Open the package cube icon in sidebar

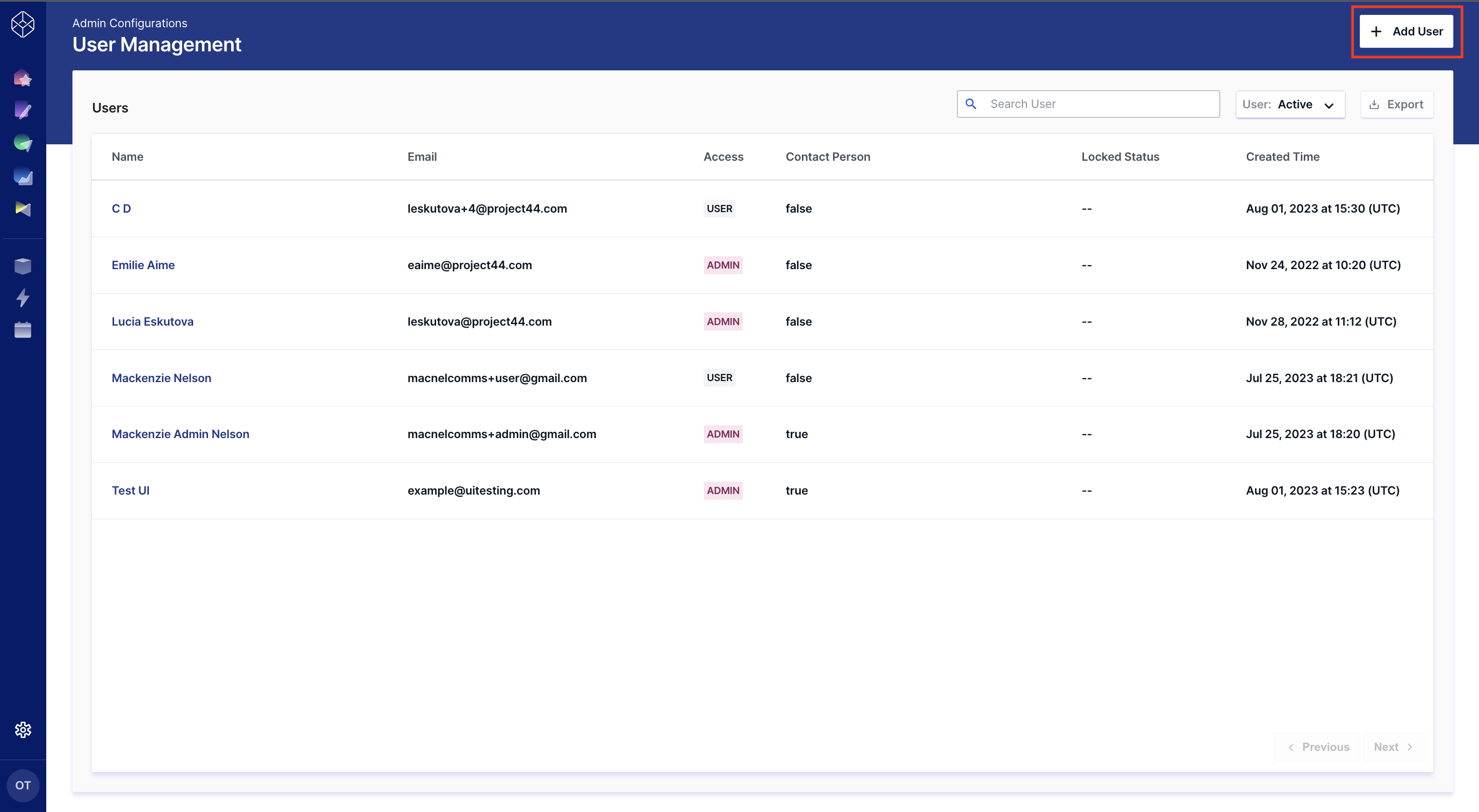pos(23,266)
